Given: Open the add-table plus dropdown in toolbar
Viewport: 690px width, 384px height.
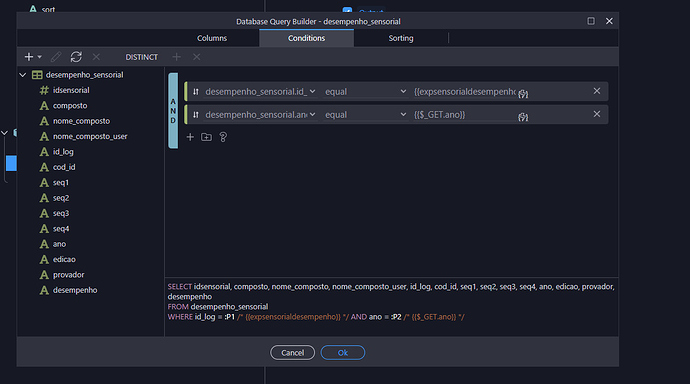Looking at the screenshot, I should pos(33,57).
